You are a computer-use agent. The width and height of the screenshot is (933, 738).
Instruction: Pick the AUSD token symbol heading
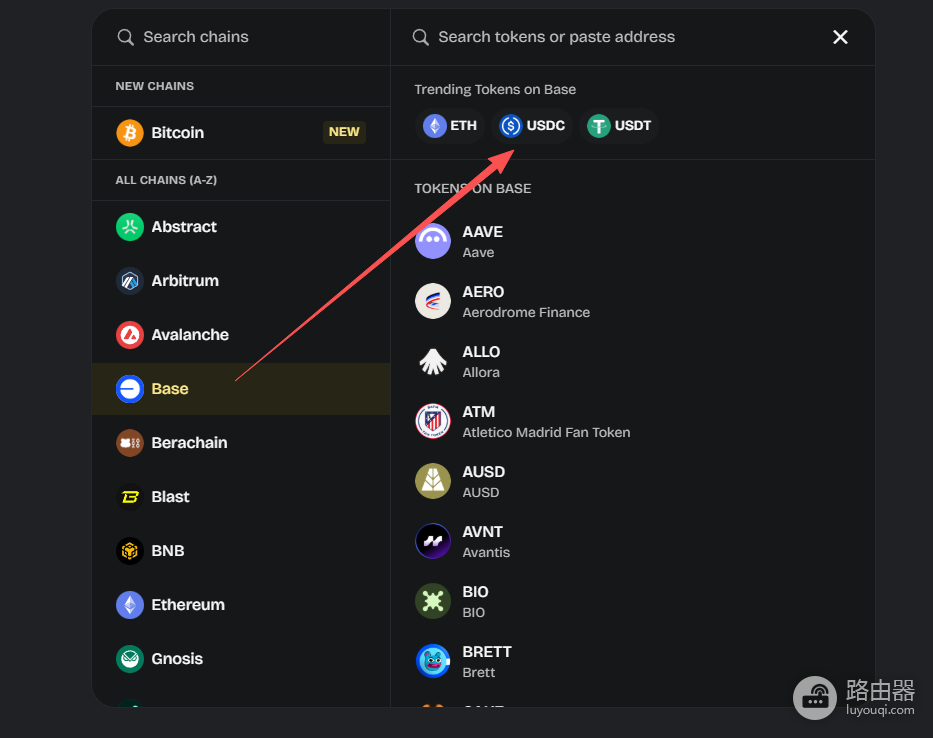pyautogui.click(x=484, y=472)
